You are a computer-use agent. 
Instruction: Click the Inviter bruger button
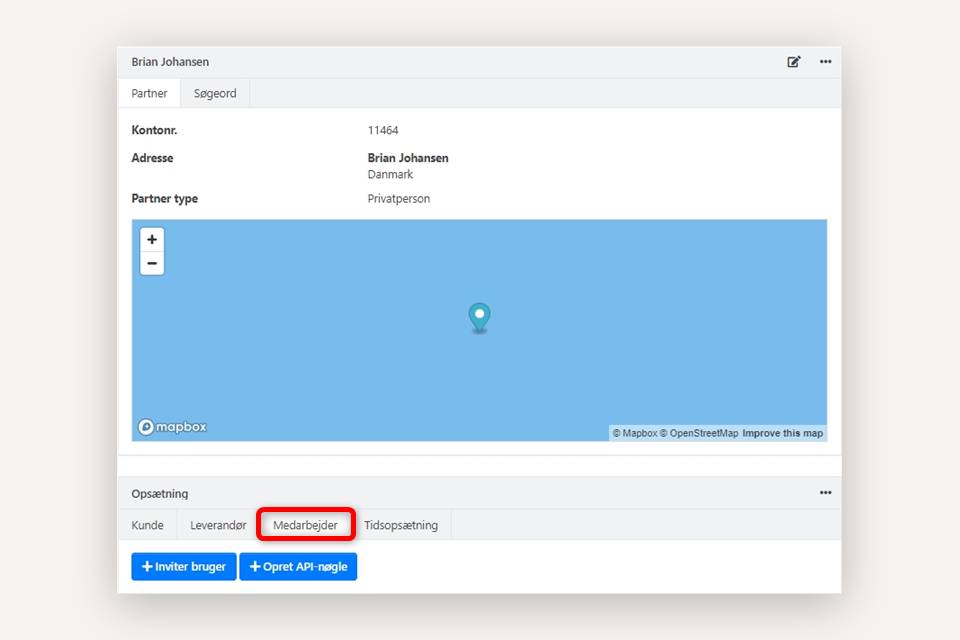pos(184,567)
